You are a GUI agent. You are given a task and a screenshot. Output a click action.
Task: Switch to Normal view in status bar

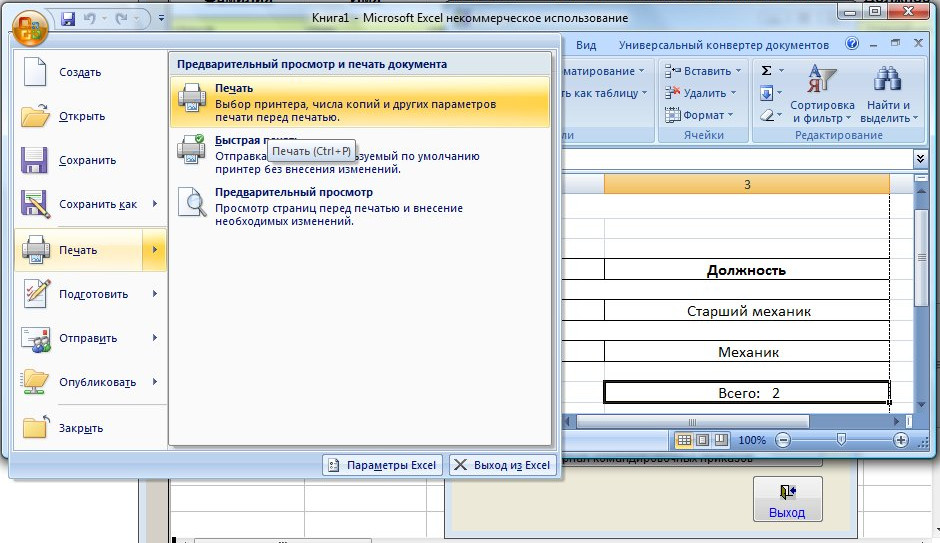coord(684,440)
